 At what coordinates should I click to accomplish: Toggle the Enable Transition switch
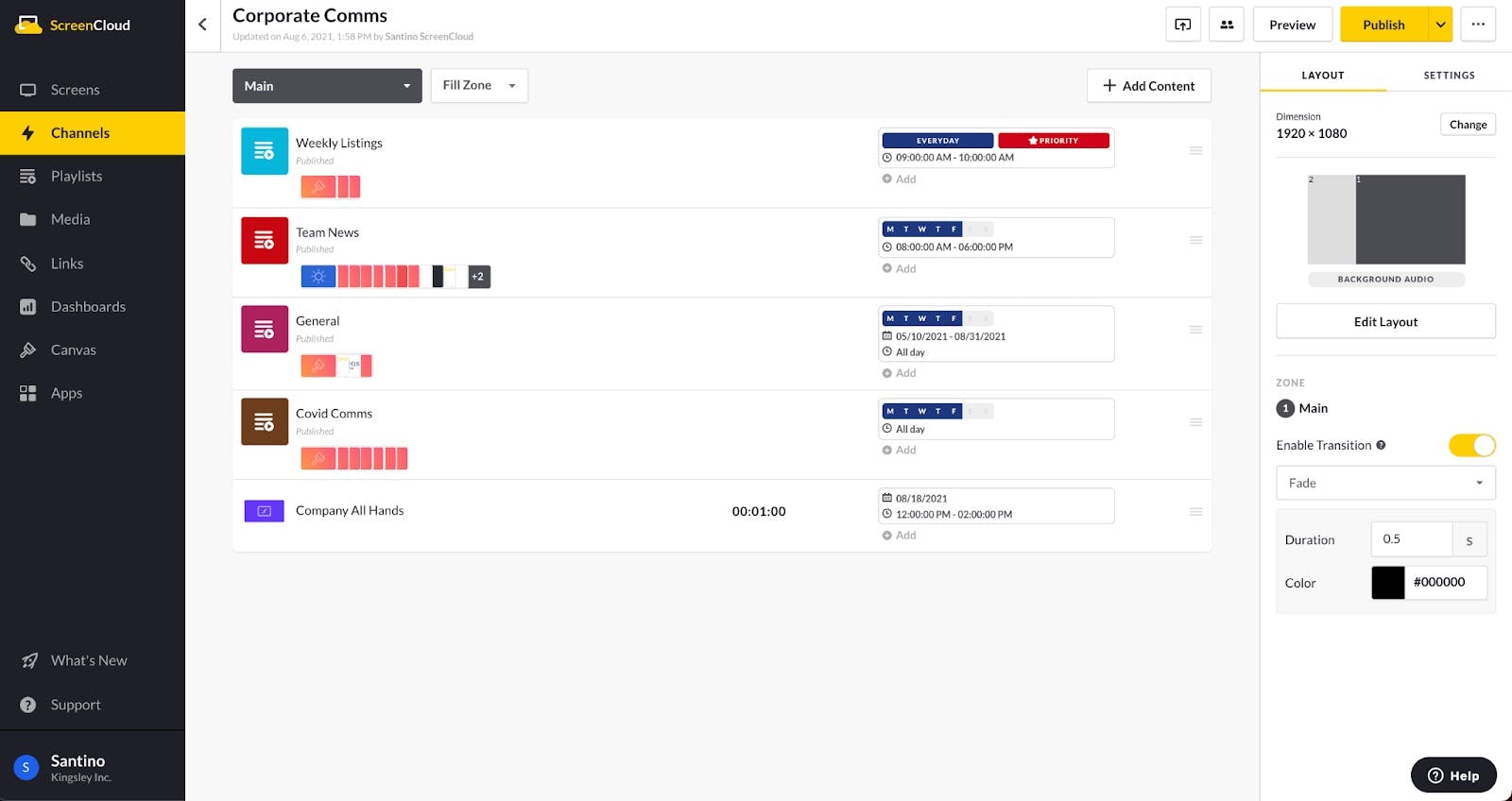point(1472,445)
